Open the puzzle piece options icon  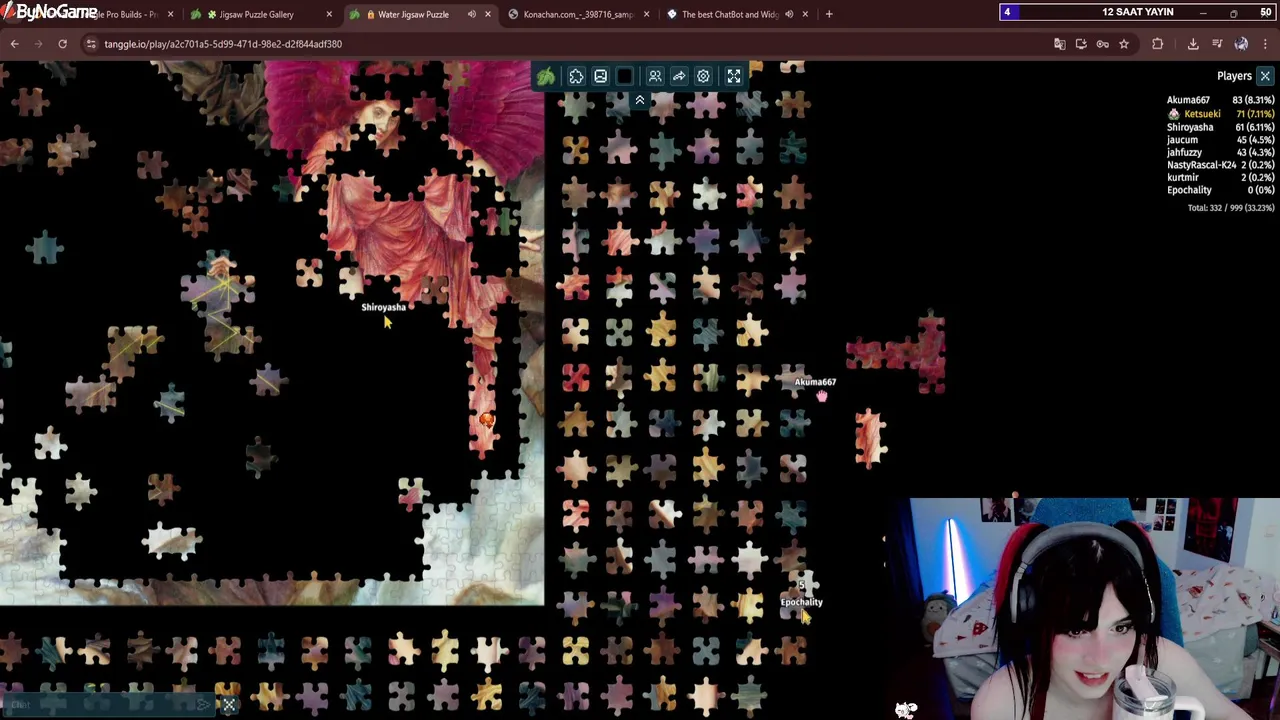pyautogui.click(x=576, y=76)
